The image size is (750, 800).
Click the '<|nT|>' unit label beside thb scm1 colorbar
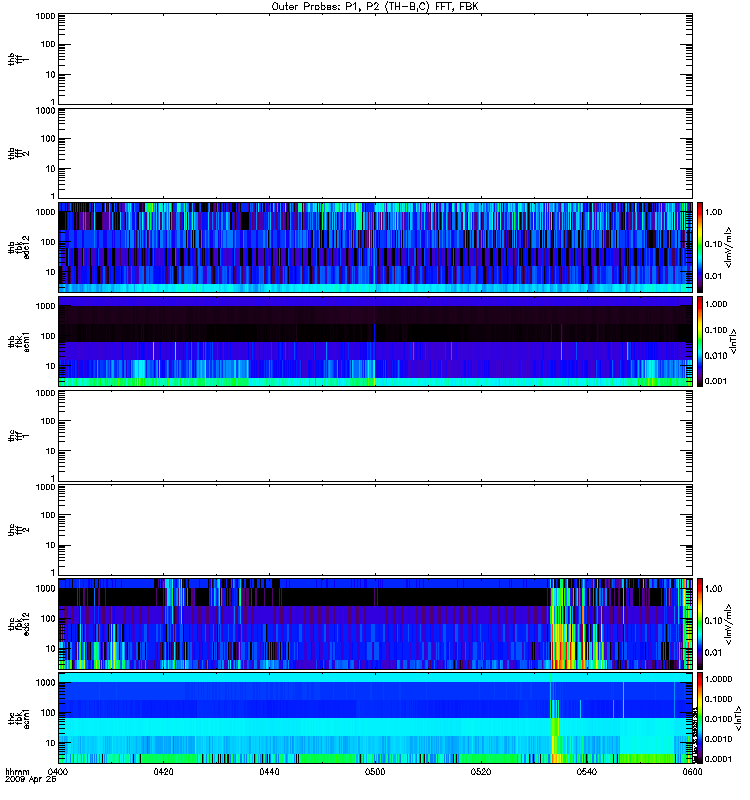(734, 342)
